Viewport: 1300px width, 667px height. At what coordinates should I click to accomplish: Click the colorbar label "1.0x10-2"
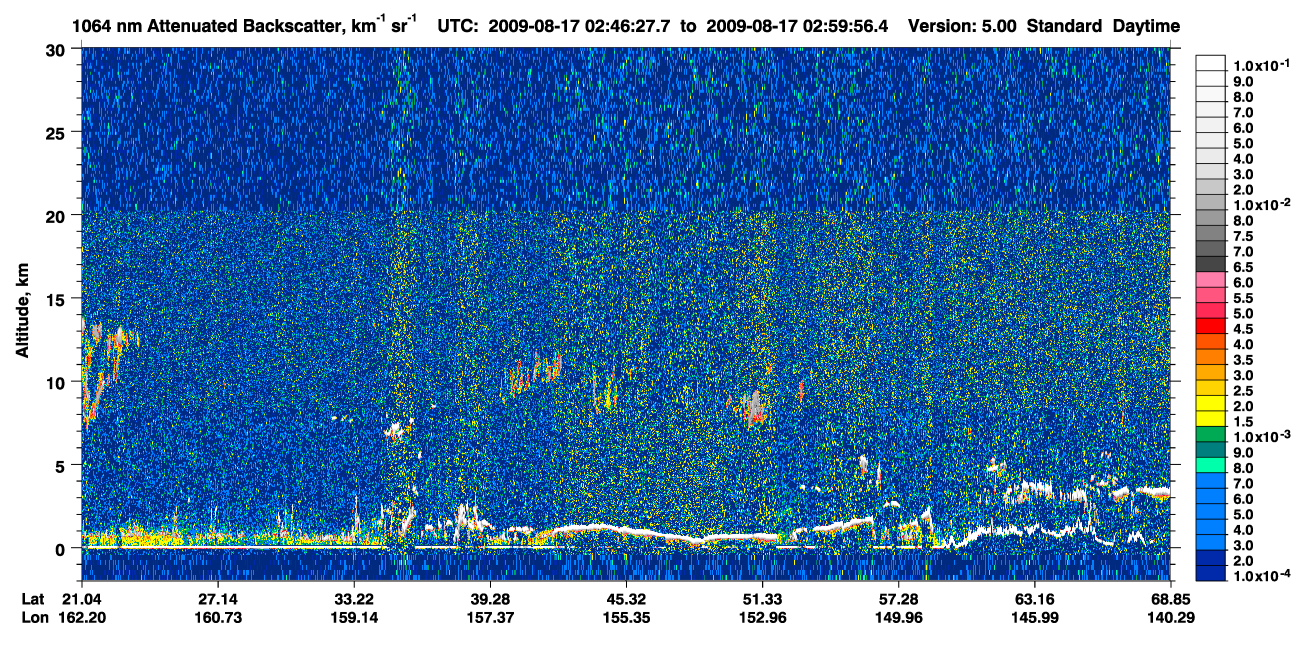pos(1261,205)
